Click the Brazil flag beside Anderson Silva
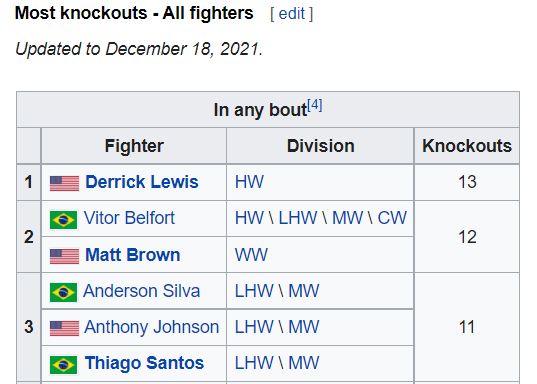The image size is (537, 384). tap(63, 292)
